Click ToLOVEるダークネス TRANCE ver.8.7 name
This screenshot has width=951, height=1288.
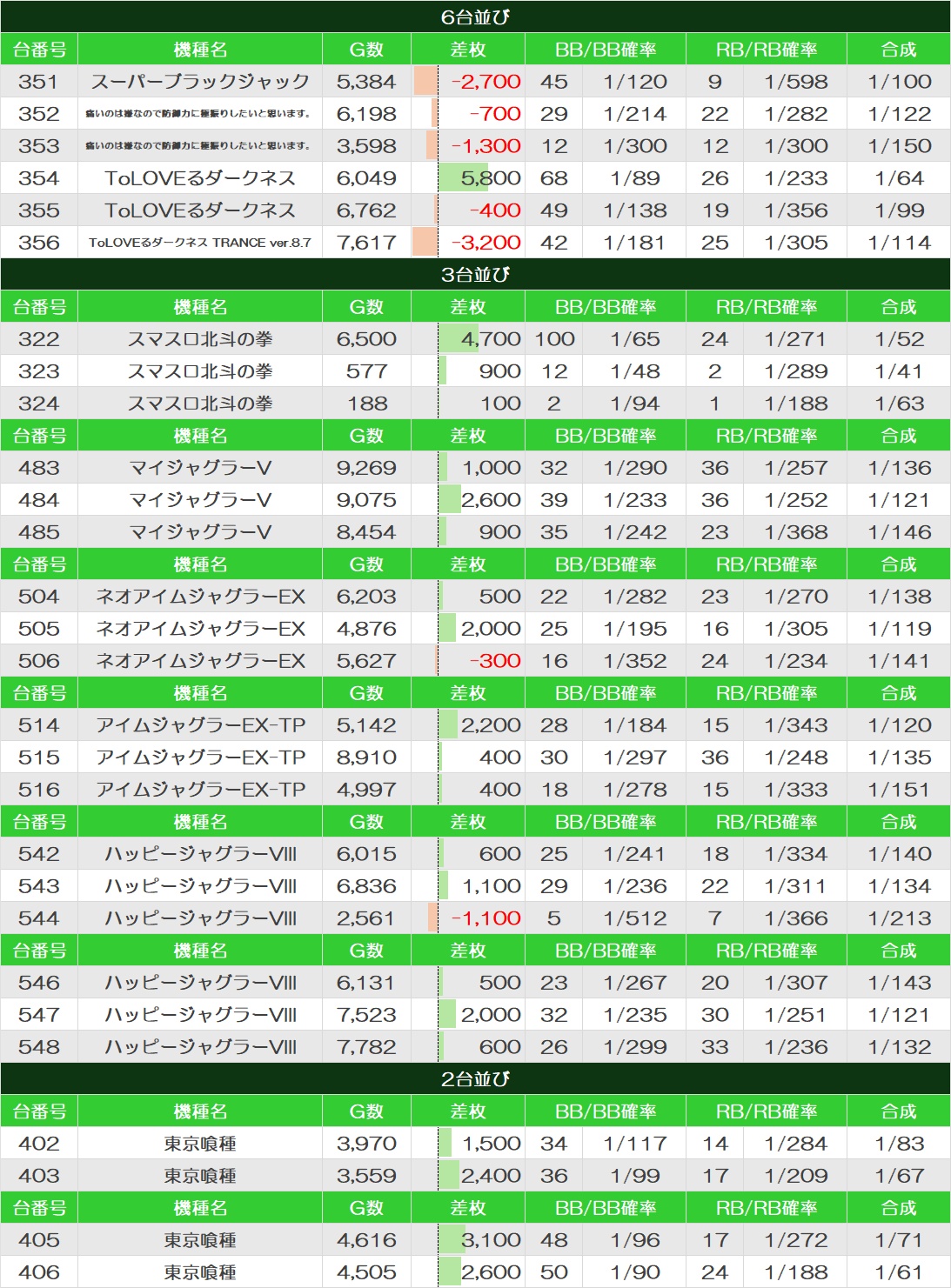pyautogui.click(x=200, y=242)
